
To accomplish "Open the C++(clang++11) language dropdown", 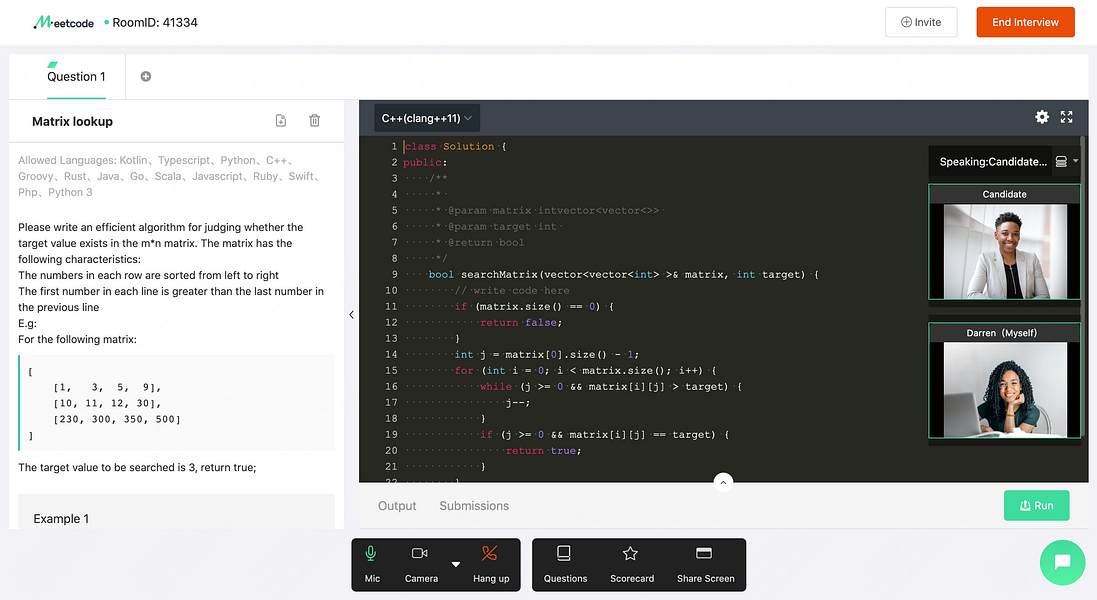I will point(426,118).
